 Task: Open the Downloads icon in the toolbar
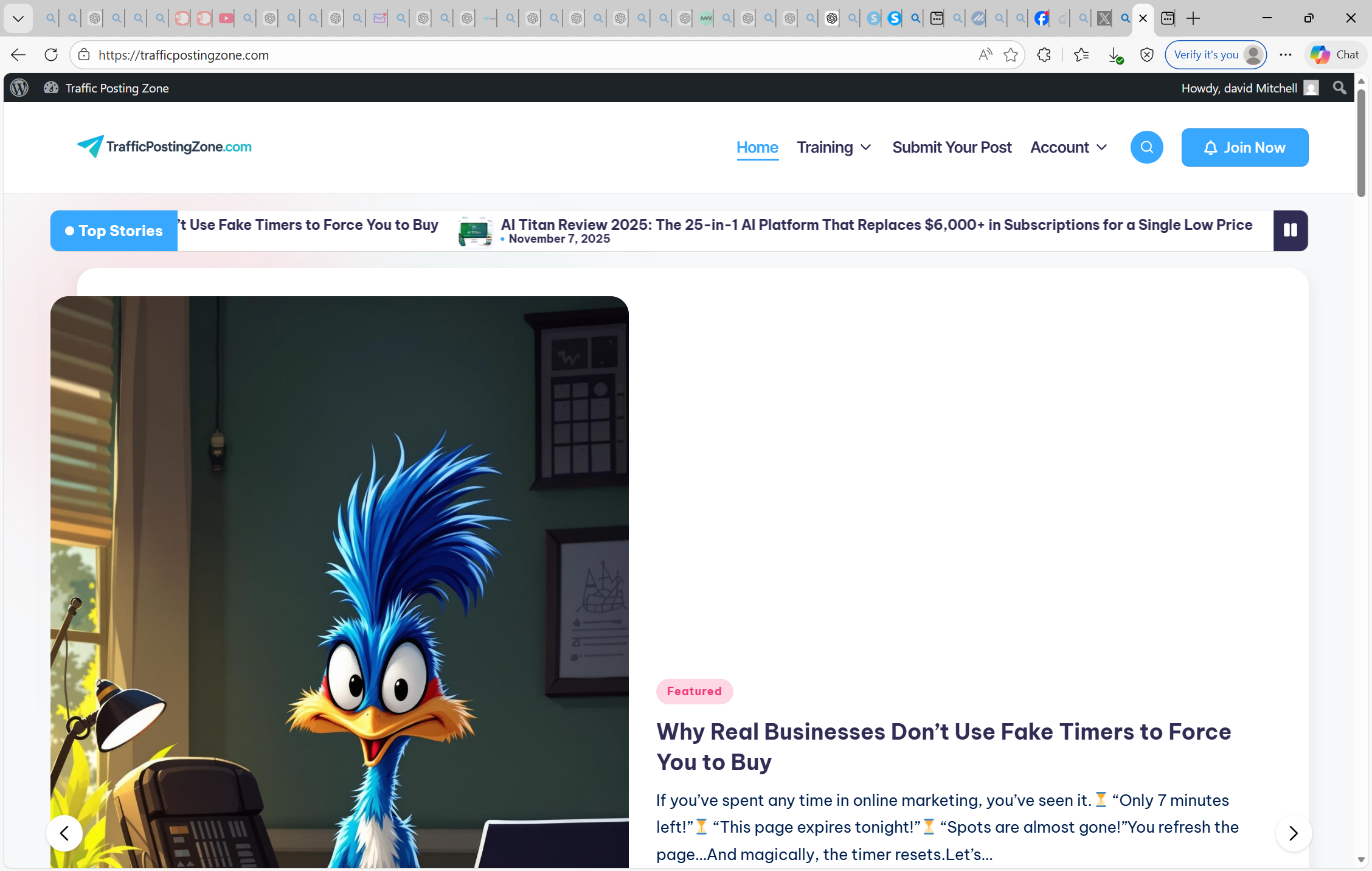point(1116,55)
